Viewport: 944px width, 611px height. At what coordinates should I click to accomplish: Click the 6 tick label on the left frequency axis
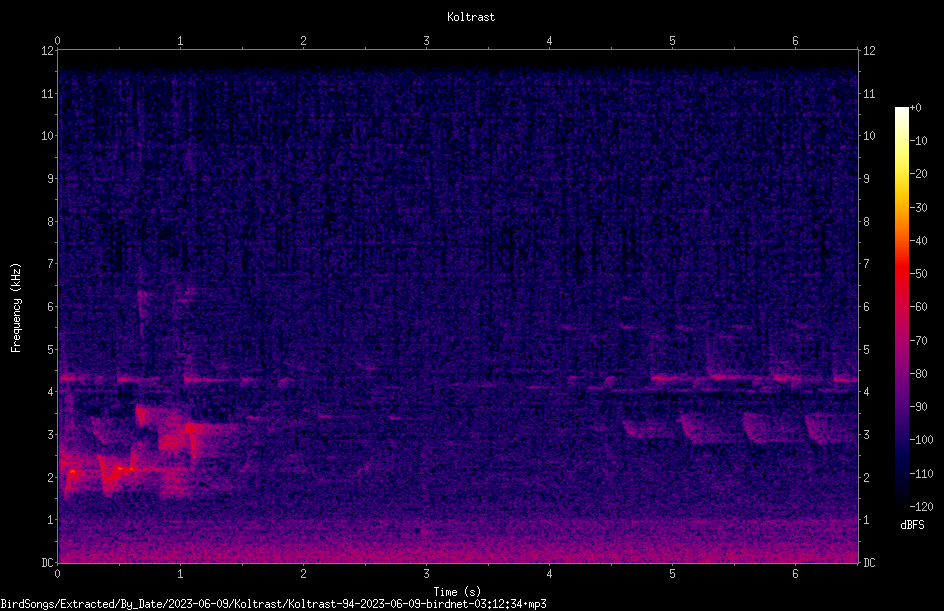pyautogui.click(x=50, y=307)
